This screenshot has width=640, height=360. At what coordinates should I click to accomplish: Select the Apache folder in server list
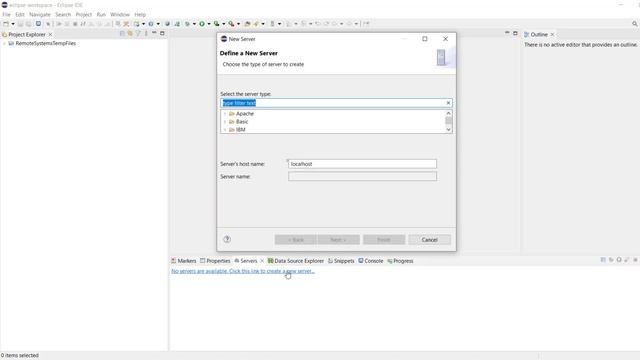pyautogui.click(x=244, y=114)
